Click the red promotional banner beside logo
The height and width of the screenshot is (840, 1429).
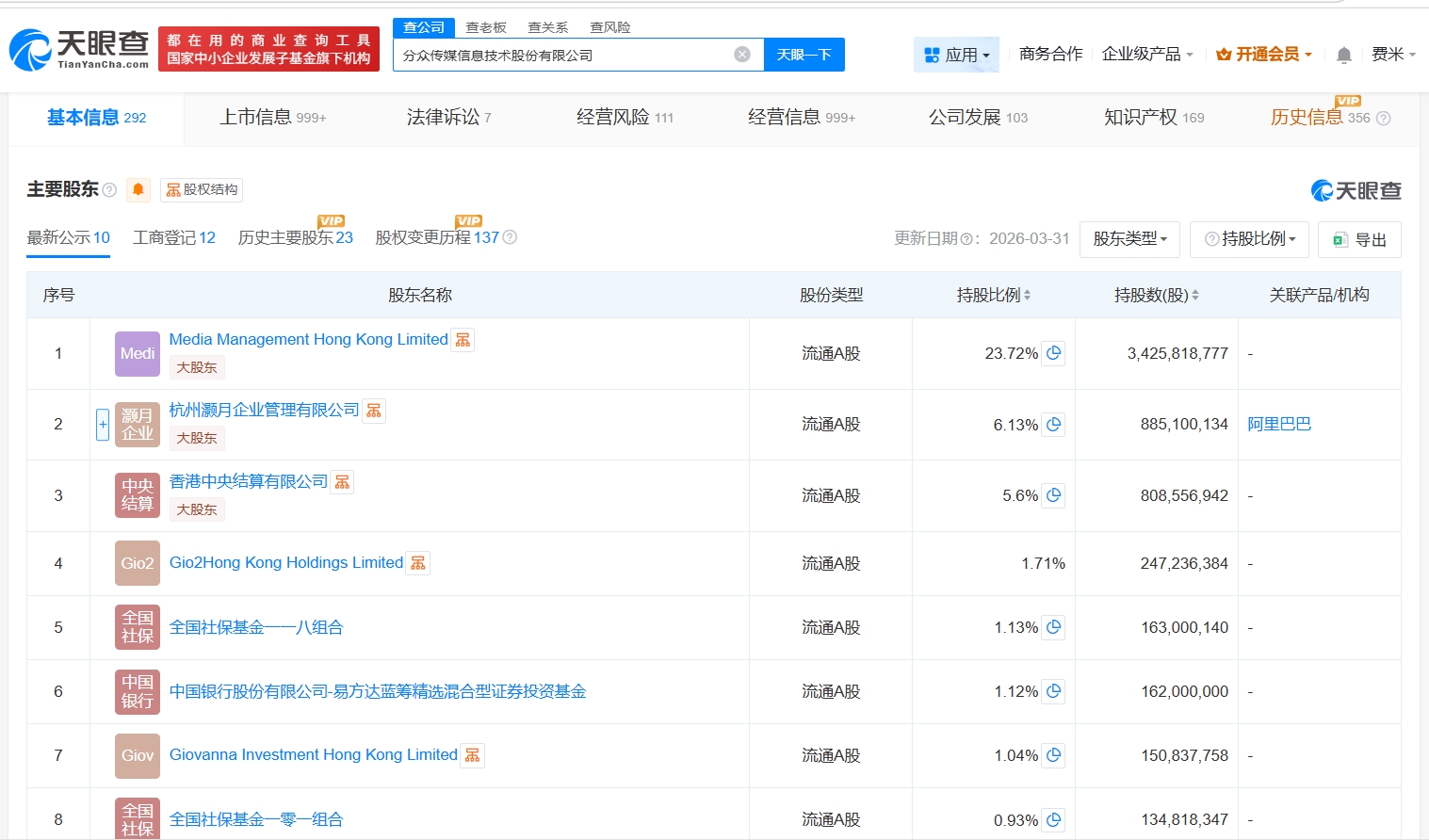coord(268,49)
